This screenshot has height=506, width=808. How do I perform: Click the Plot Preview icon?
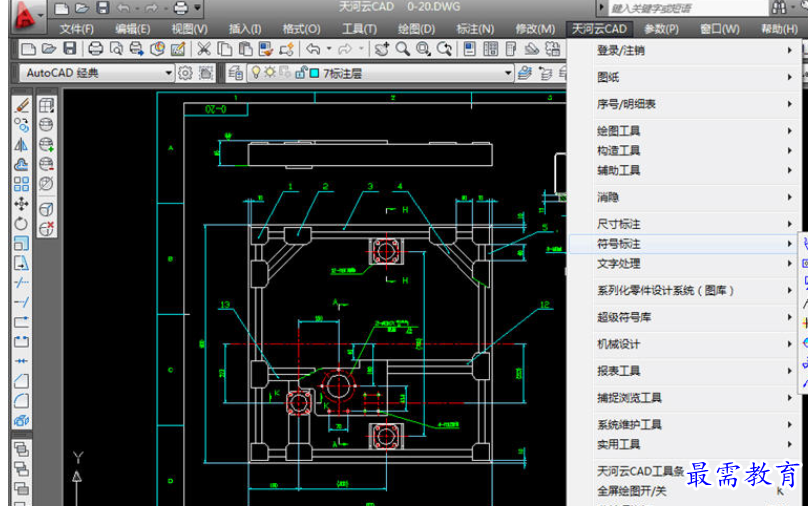[116, 49]
